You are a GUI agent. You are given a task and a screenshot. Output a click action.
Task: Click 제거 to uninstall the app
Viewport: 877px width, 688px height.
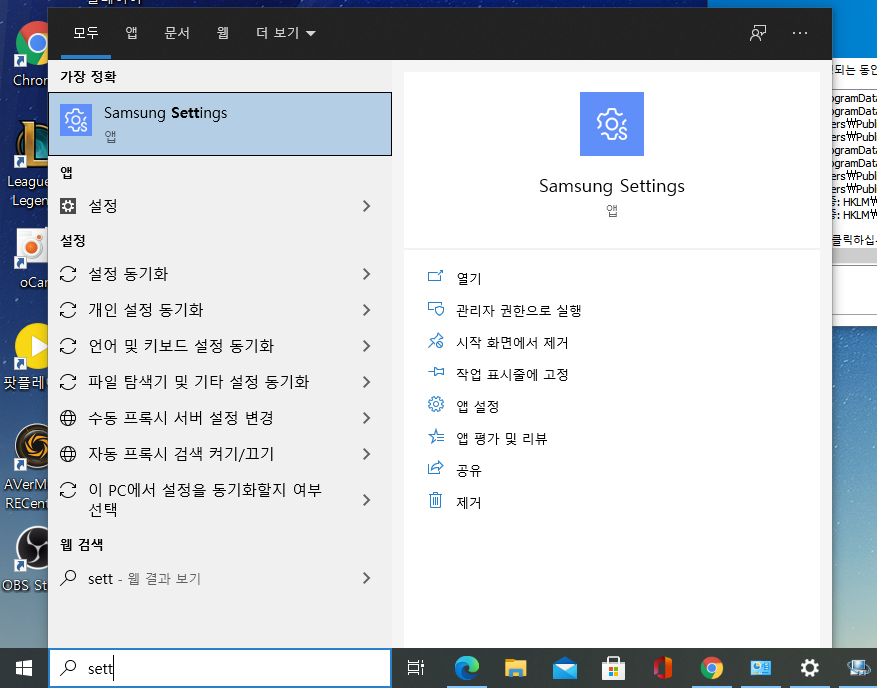click(x=455, y=502)
